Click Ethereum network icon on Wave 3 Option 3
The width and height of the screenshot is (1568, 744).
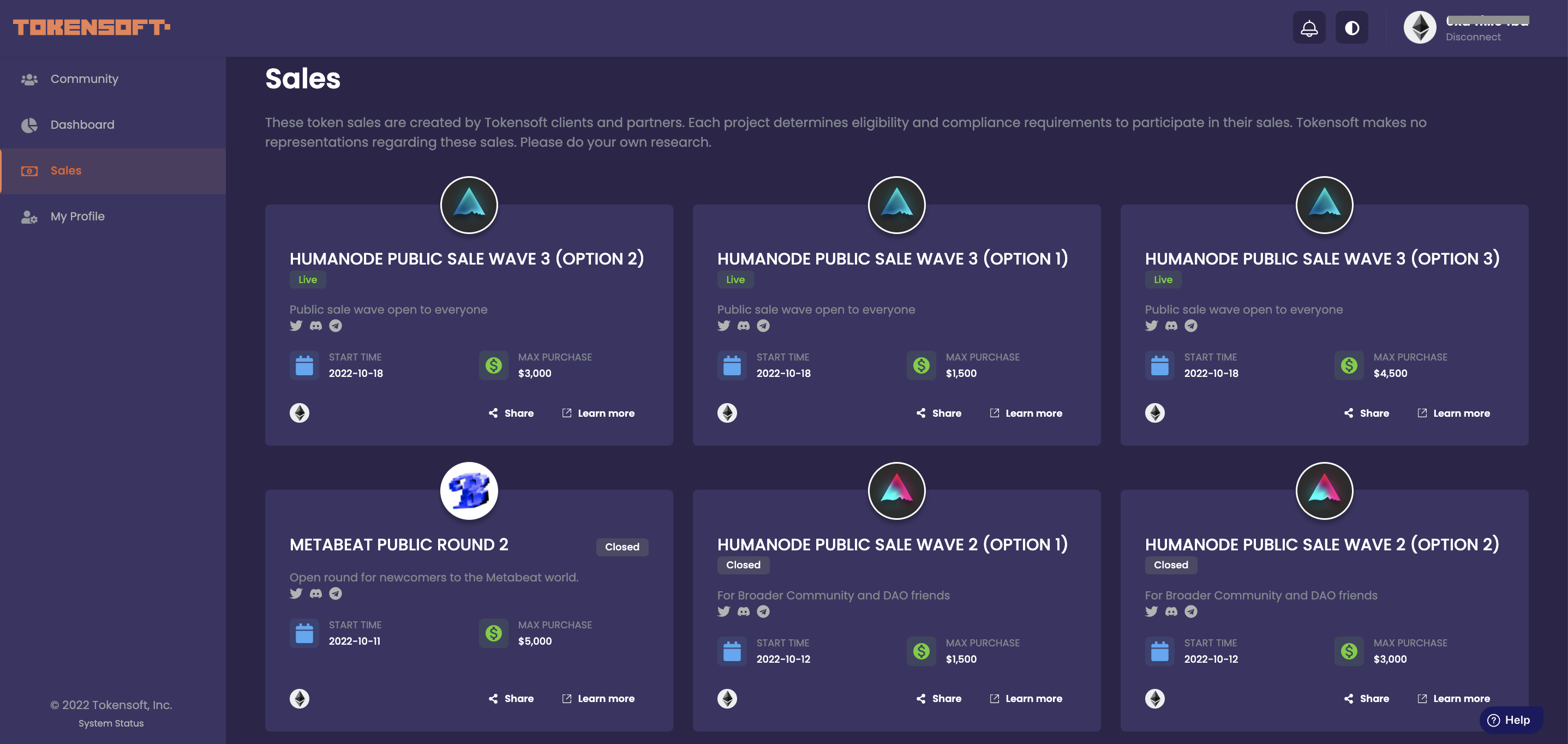pyautogui.click(x=1156, y=413)
